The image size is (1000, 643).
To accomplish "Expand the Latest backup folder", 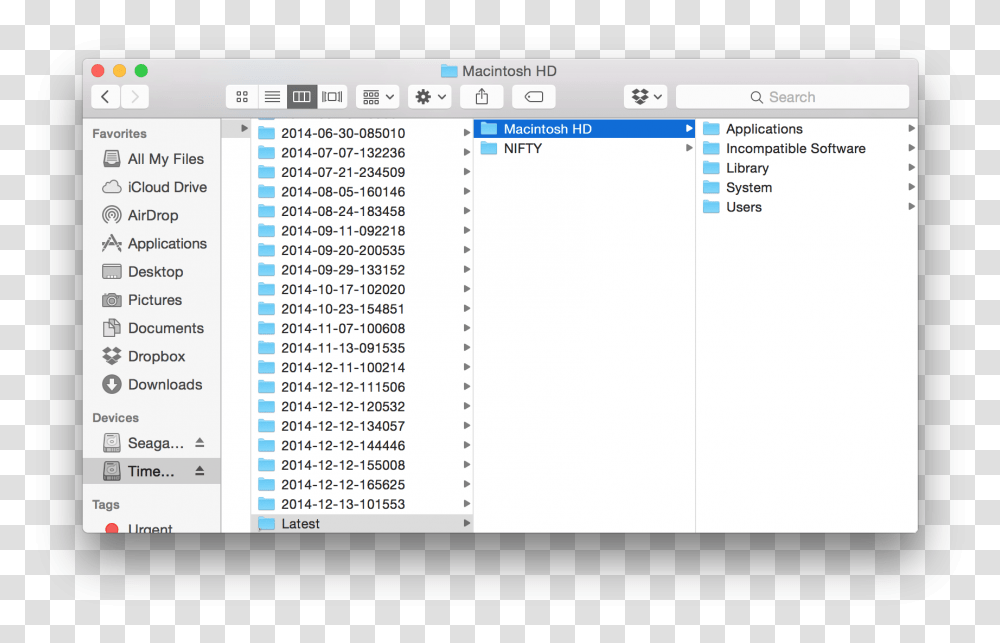I will pyautogui.click(x=300, y=524).
